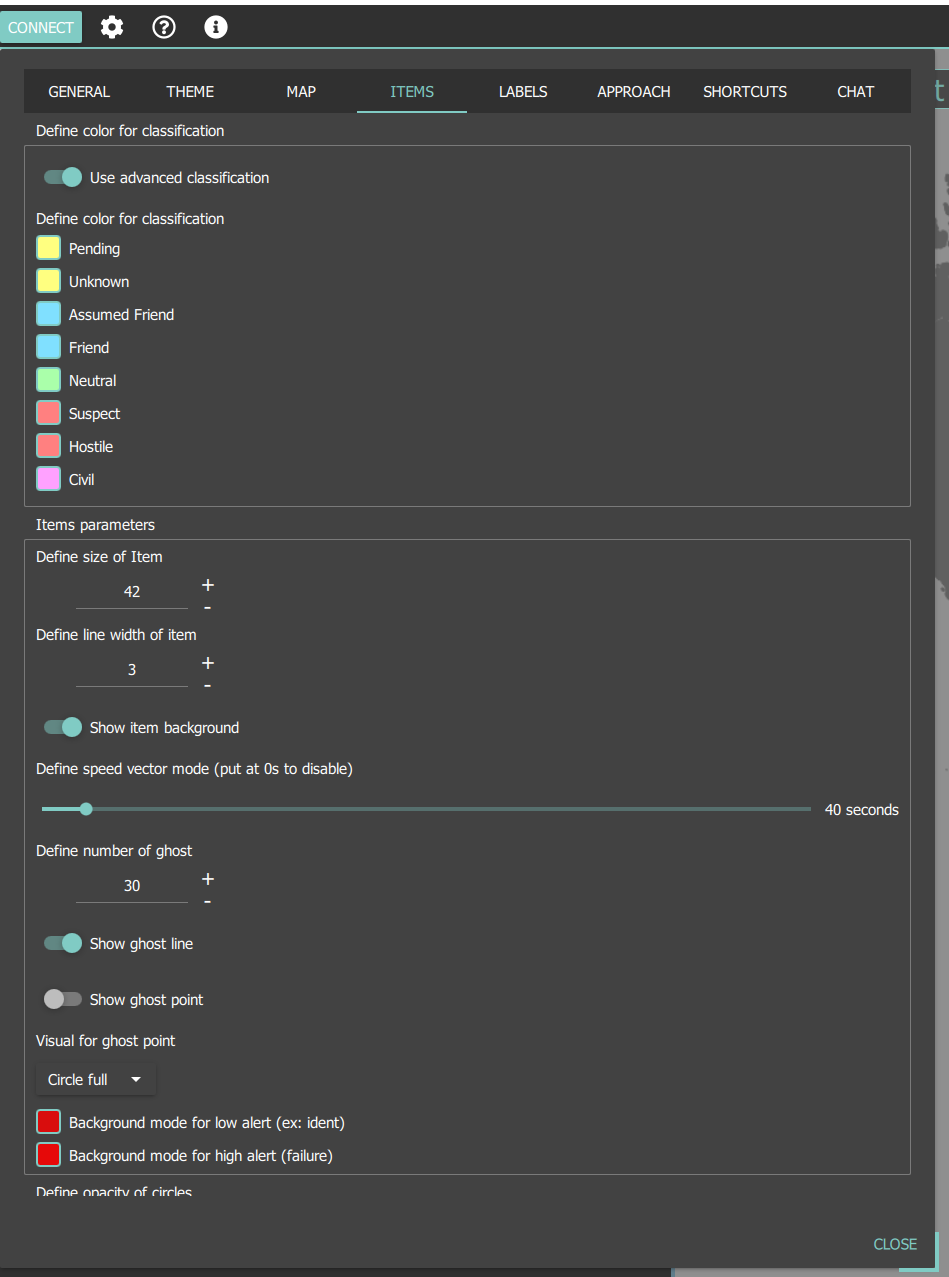Viewport: 949px width, 1277px height.
Task: Pick the Unknown classification color swatch
Action: tap(48, 281)
